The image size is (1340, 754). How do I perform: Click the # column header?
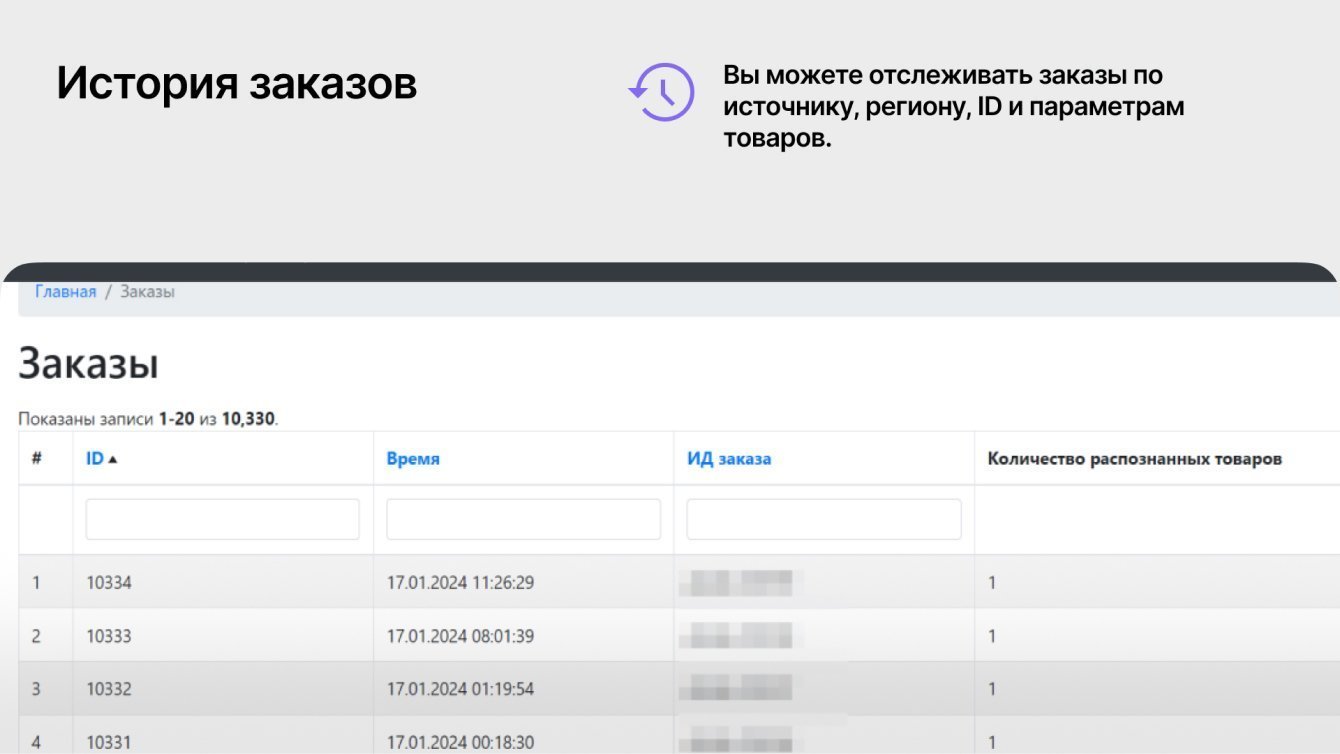coord(36,458)
